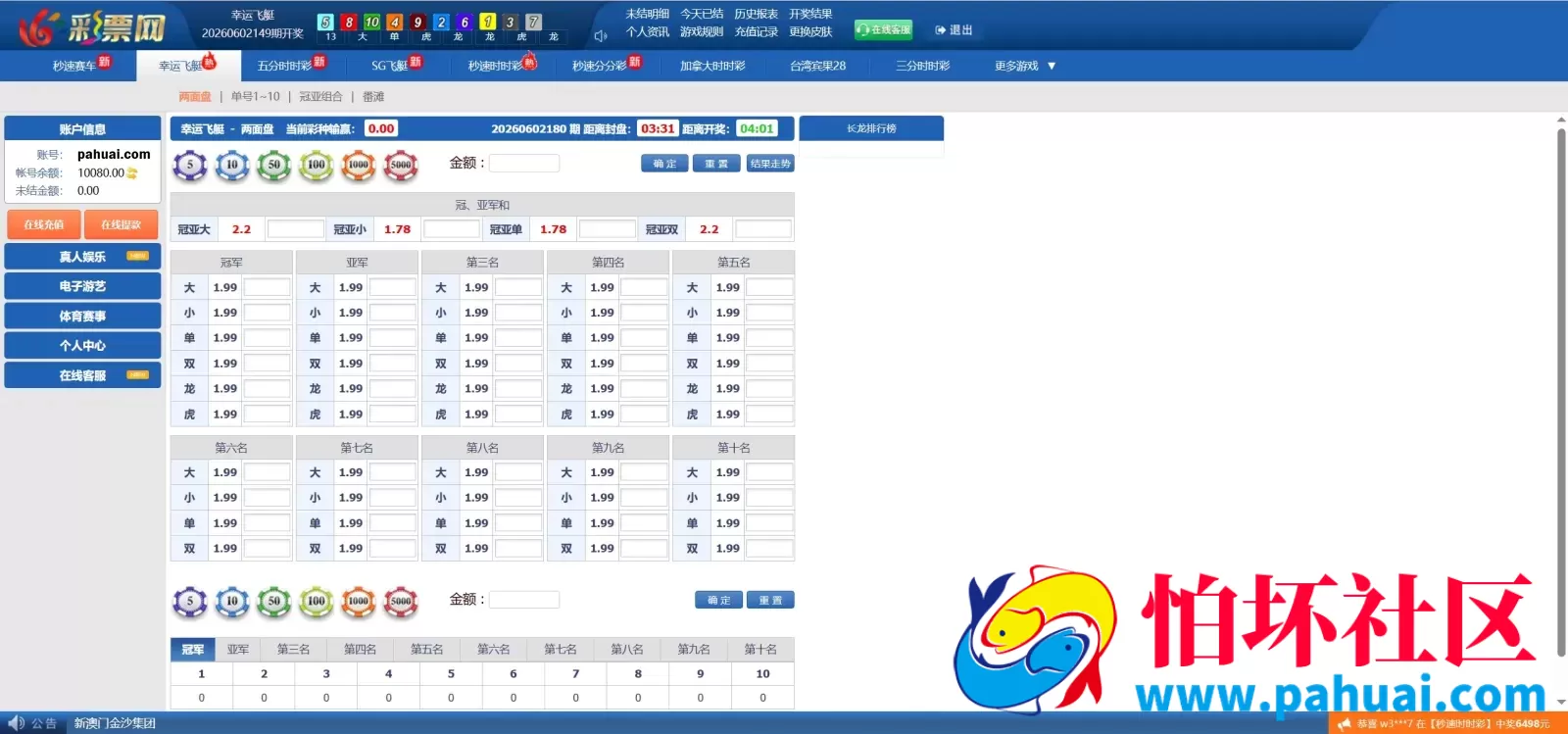Viewport: 1568px width, 734px height.
Task: Click the upper 金额 amount input field
Action: [x=524, y=164]
